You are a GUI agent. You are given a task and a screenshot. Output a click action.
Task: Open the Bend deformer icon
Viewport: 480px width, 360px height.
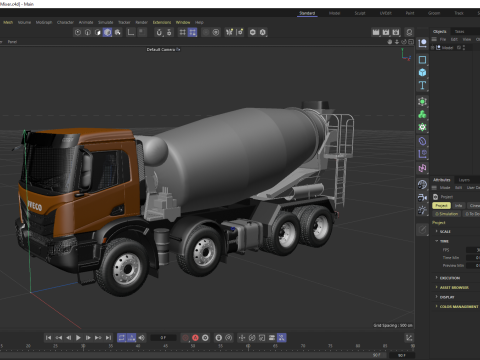(x=422, y=141)
